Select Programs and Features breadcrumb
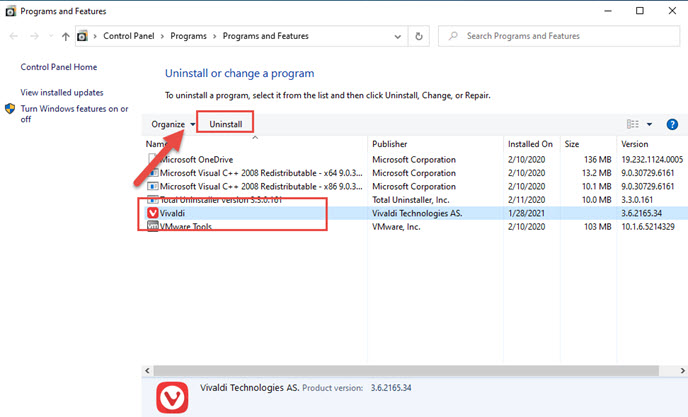Screen dimensions: 688x417 (x=265, y=36)
